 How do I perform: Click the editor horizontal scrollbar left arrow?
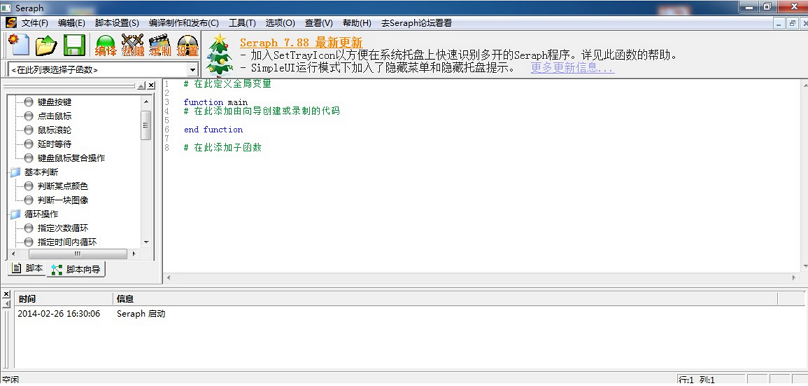pyautogui.click(x=168, y=278)
